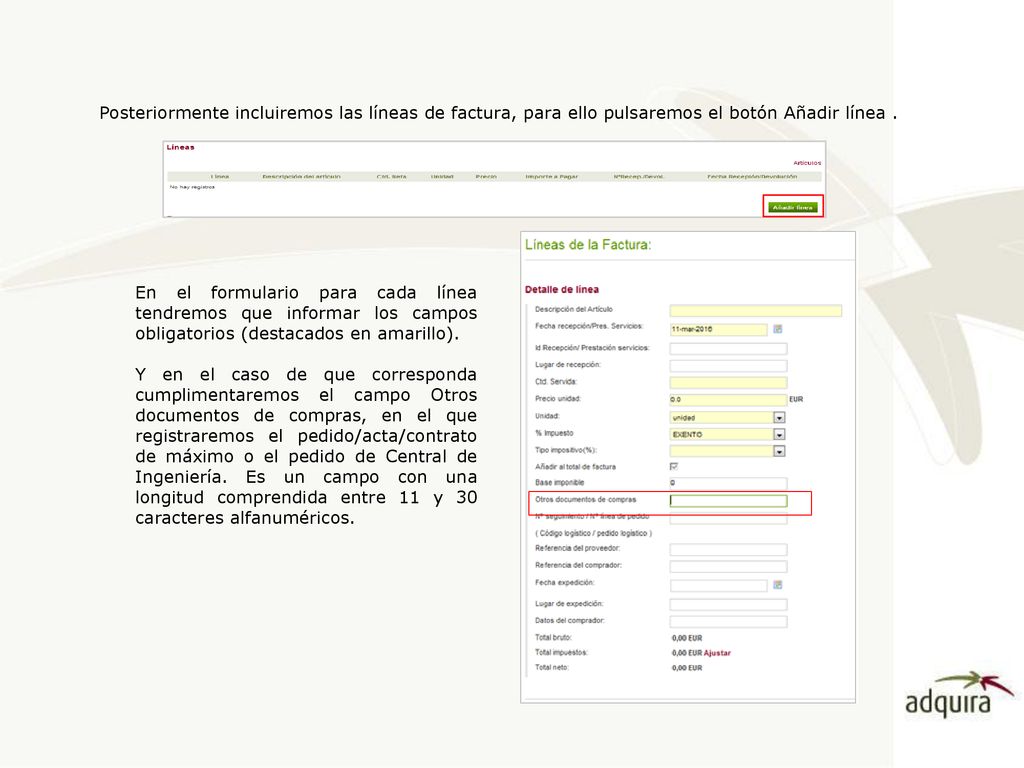Image resolution: width=1024 pixels, height=768 pixels.
Task: Click the Descripción del Artículo field
Action: coord(756,311)
